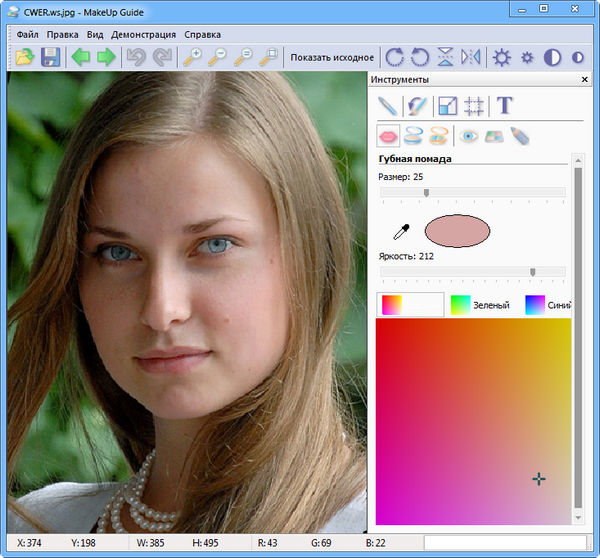This screenshot has height=558, width=600.
Task: Open the Справка menu
Action: click(203, 34)
